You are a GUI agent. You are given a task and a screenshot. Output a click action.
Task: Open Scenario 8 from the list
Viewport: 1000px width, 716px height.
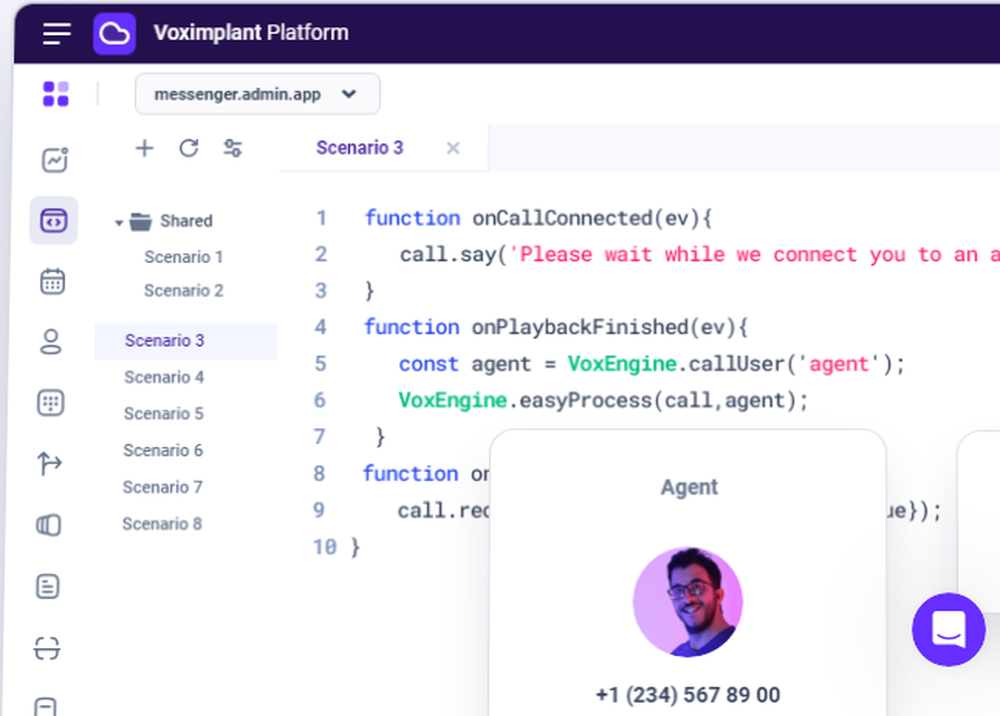click(162, 524)
